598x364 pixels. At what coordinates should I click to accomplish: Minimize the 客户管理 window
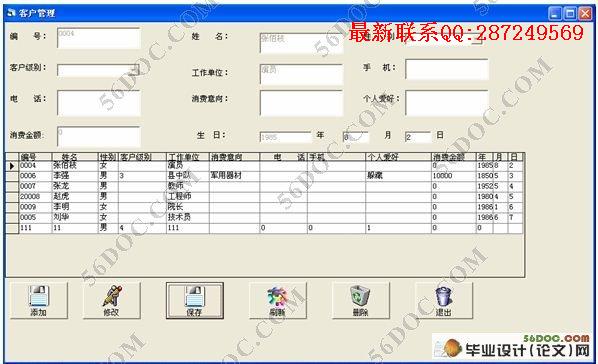point(555,14)
